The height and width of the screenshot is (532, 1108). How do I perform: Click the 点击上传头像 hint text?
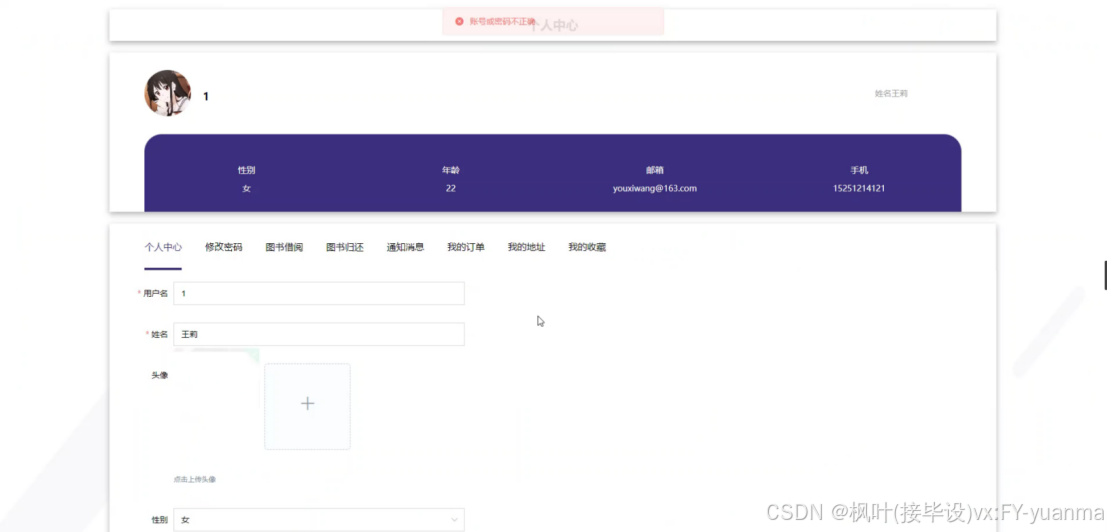point(195,479)
